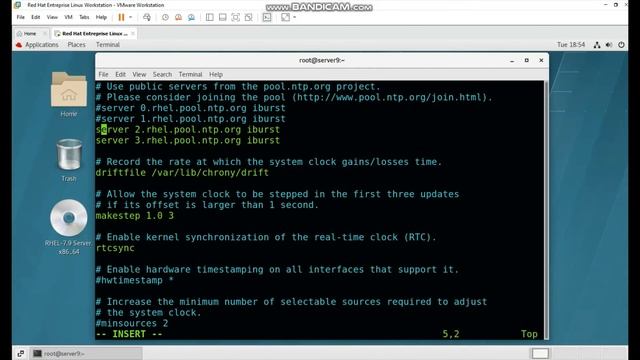This screenshot has height=360, width=640.
Task: Revert to snapshot using the orange clock icon
Action: (x=178, y=17)
